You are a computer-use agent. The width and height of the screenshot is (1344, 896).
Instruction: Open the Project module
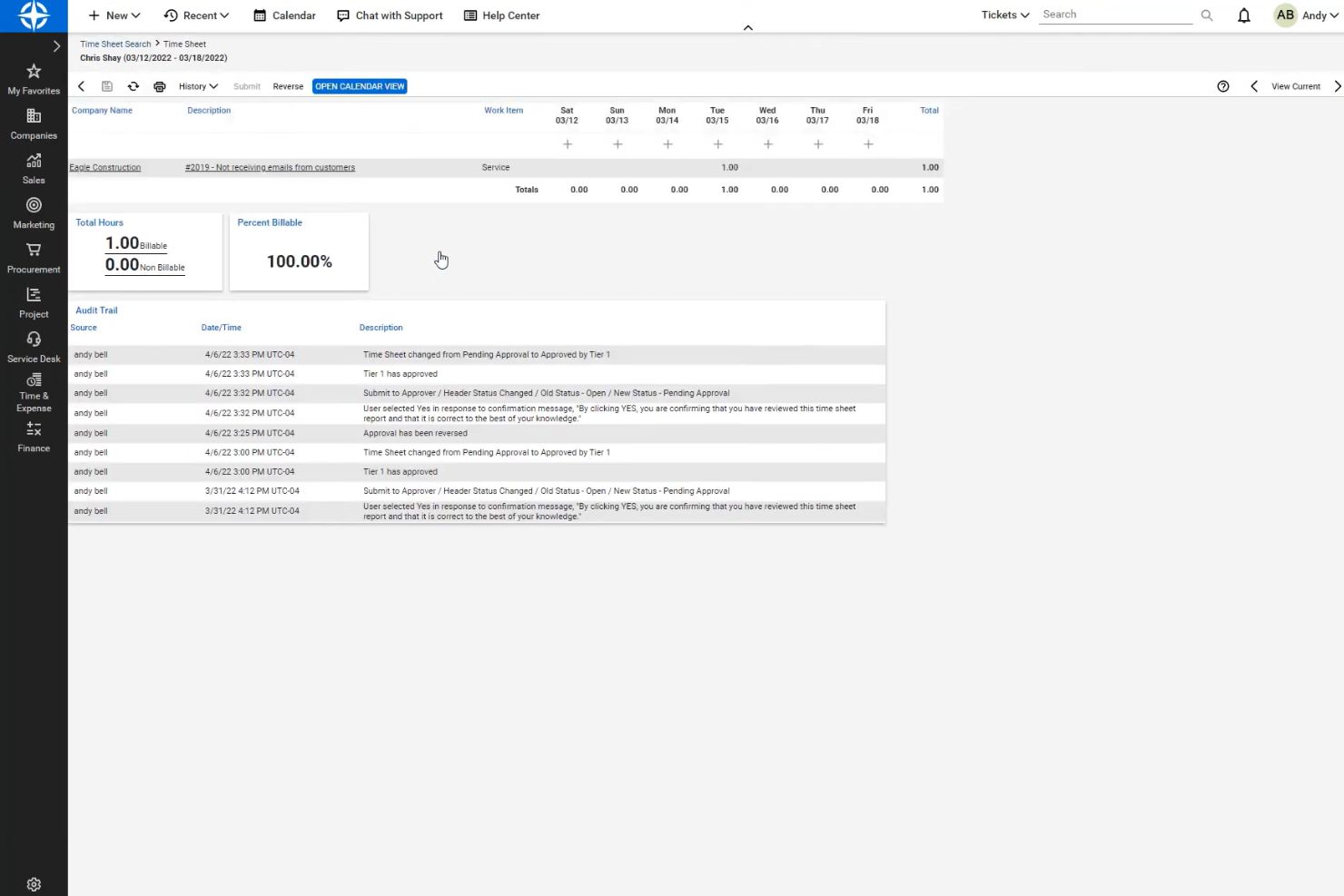pos(34,301)
